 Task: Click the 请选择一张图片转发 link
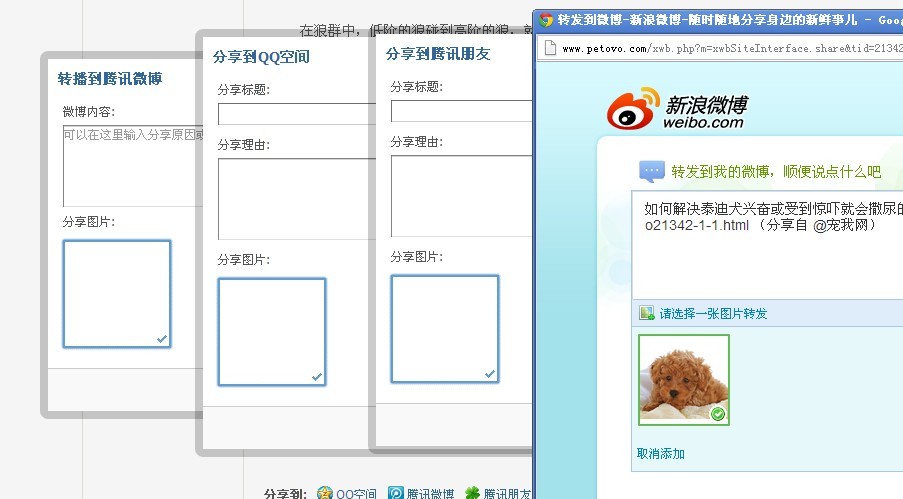(x=713, y=313)
